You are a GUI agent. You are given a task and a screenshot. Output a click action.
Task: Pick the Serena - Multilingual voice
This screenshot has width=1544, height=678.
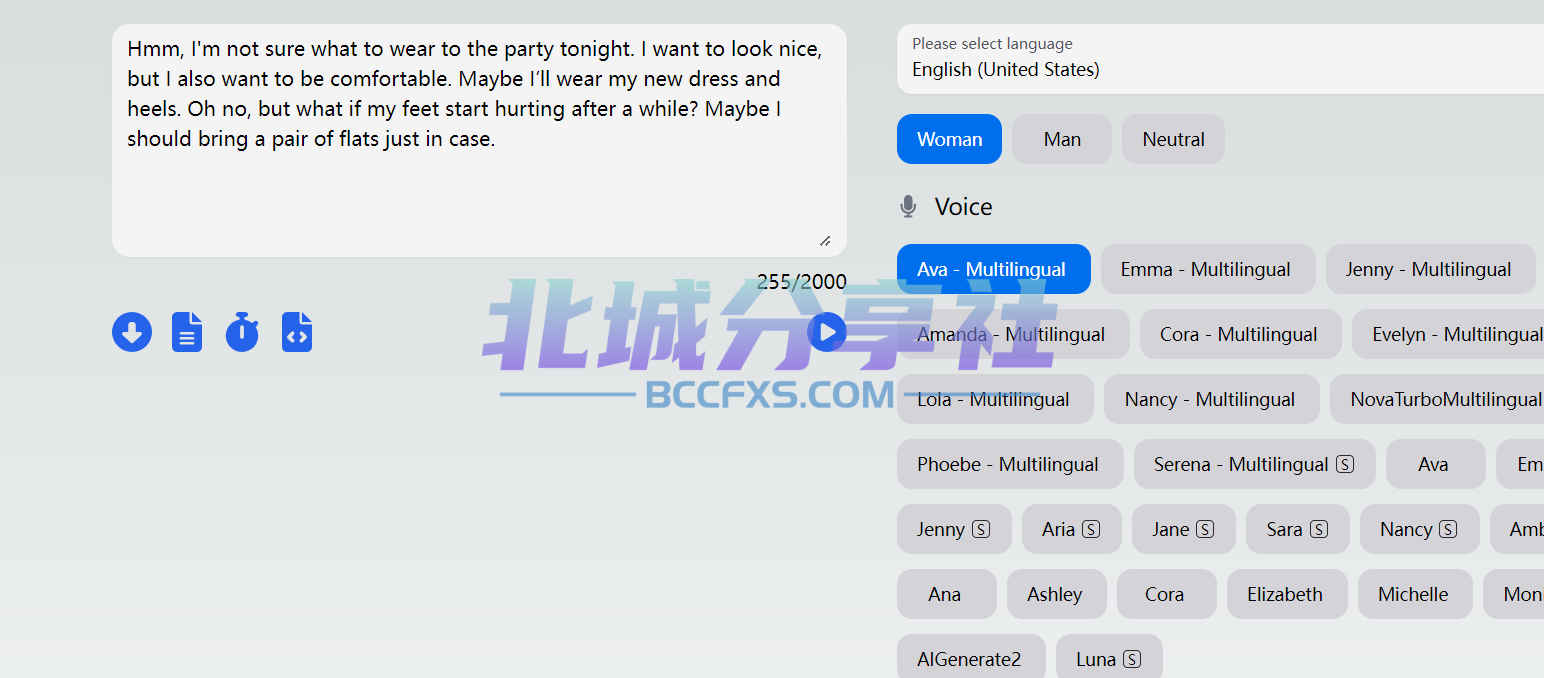click(1254, 464)
